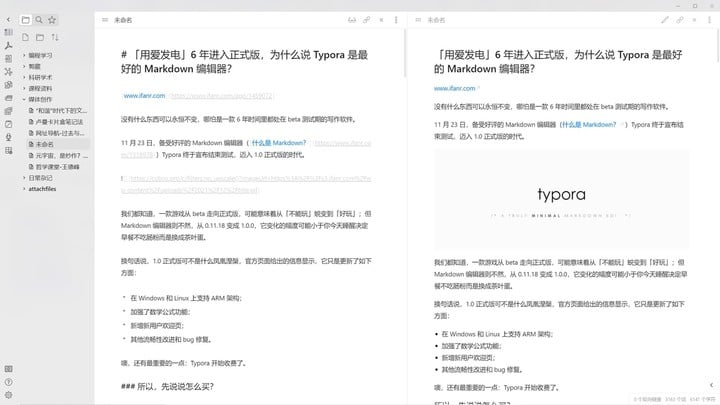720x405 pixels.
Task: Click 什么是 Markdown? link in preview pane
Action: pos(589,124)
